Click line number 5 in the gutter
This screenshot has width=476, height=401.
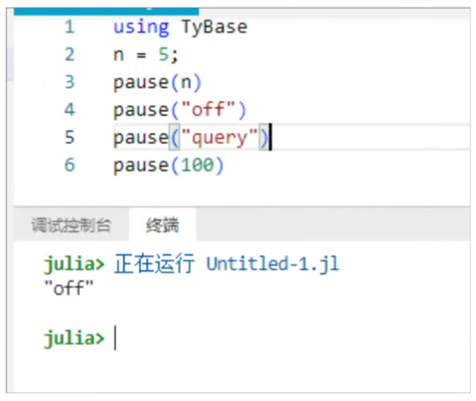(69, 137)
